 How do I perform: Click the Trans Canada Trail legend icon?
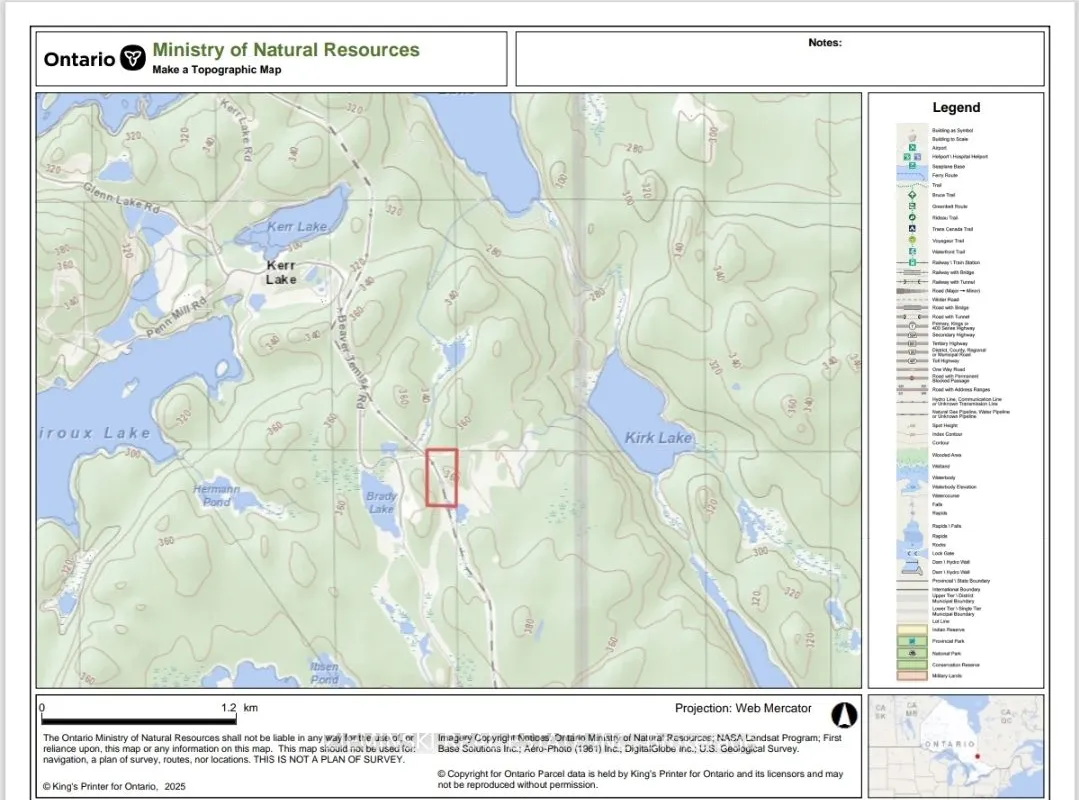pos(912,229)
